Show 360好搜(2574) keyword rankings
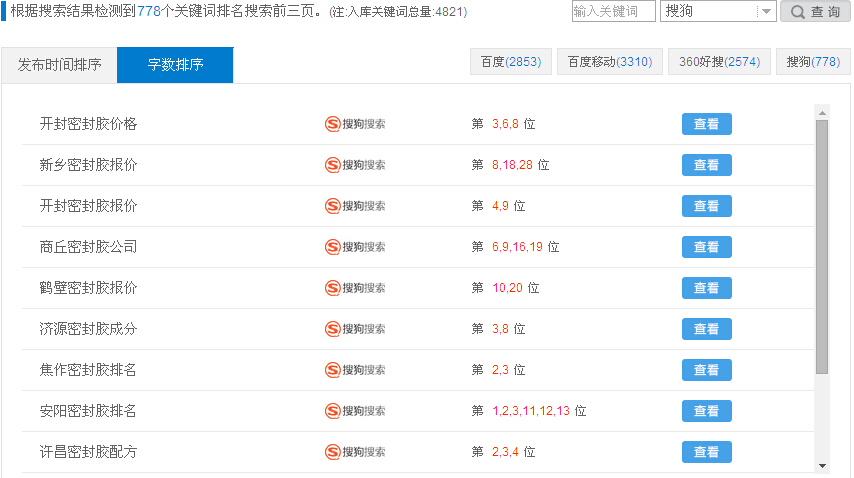The width and height of the screenshot is (854, 478). 719,62
